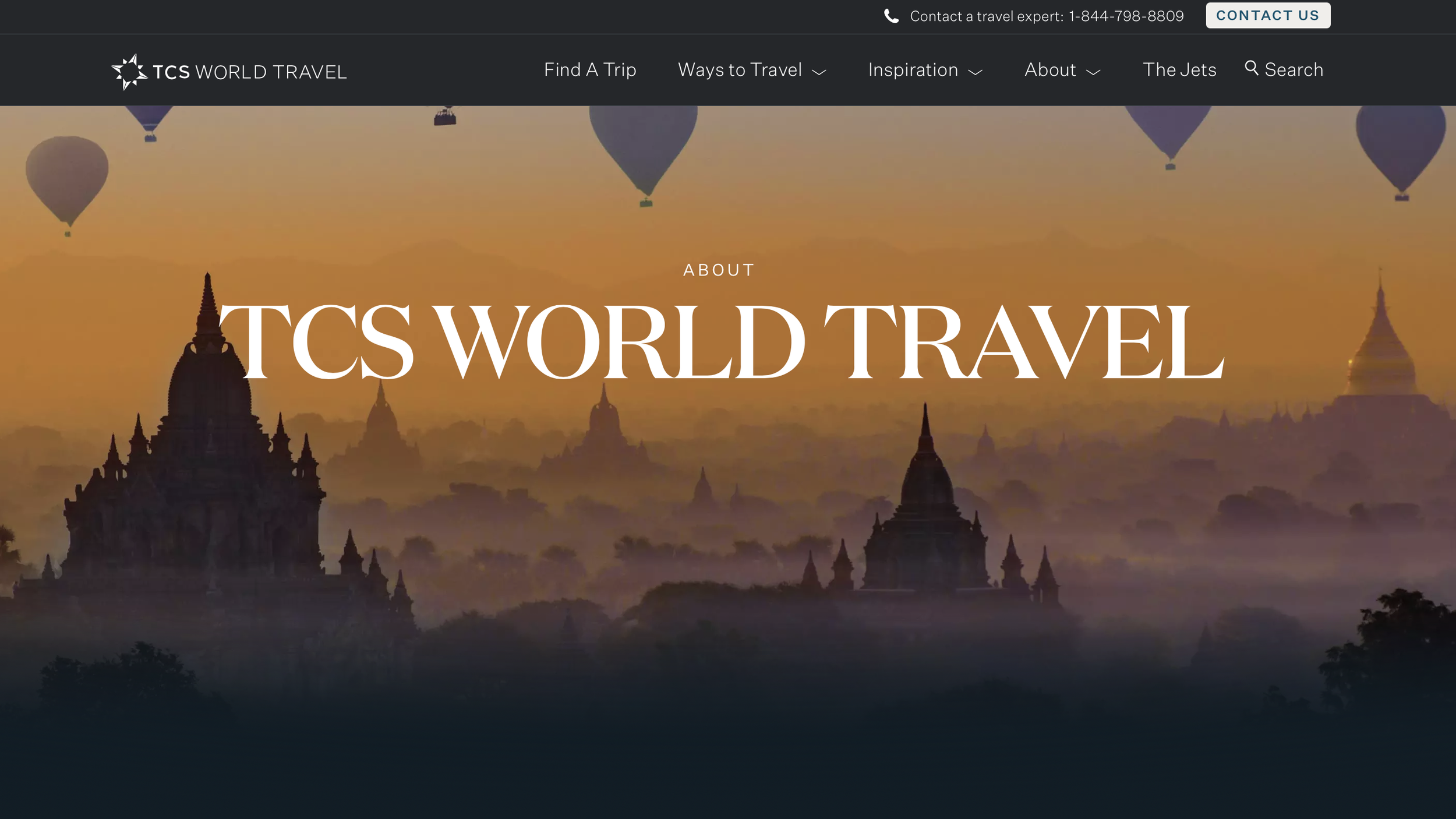Open the Inspiration menu
The image size is (1456, 819).
pos(913,70)
